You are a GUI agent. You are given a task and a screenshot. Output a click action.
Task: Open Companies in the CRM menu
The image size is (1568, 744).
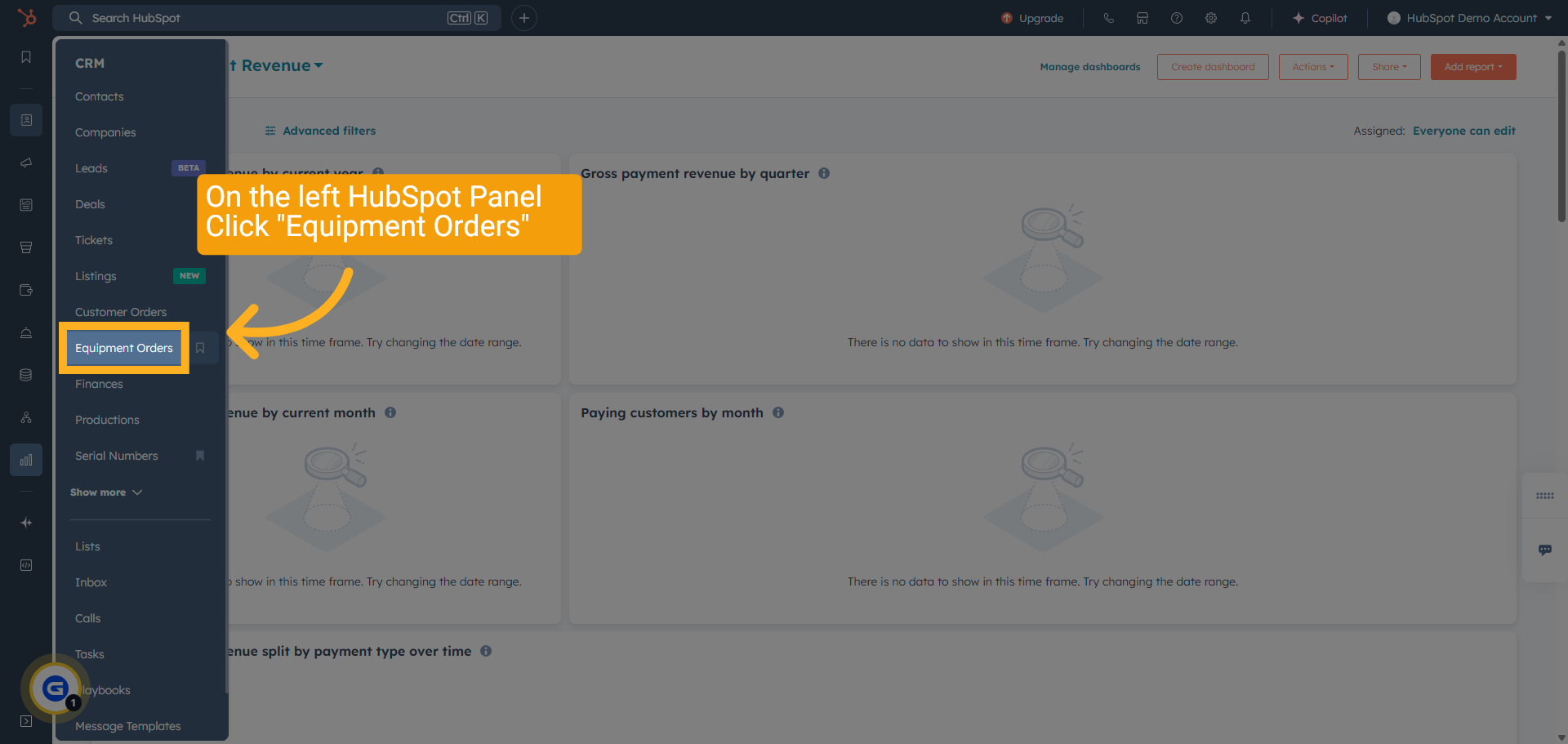coord(105,132)
